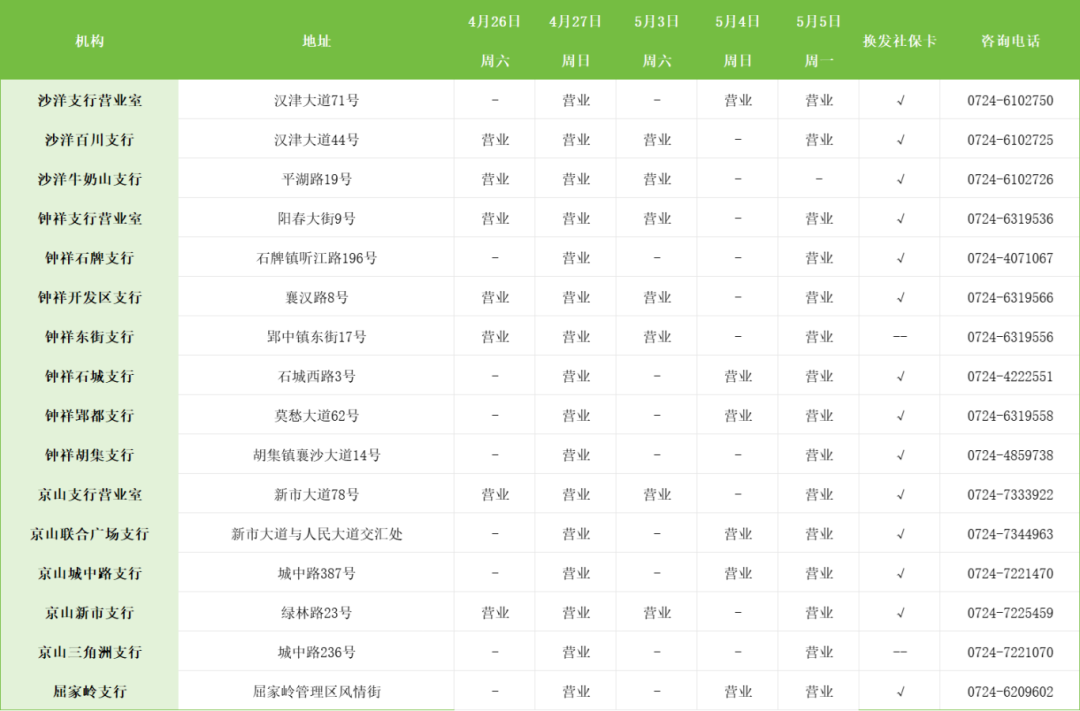Click the 换发社保卡 column header
1080x711 pixels.
pyautogui.click(x=900, y=41)
